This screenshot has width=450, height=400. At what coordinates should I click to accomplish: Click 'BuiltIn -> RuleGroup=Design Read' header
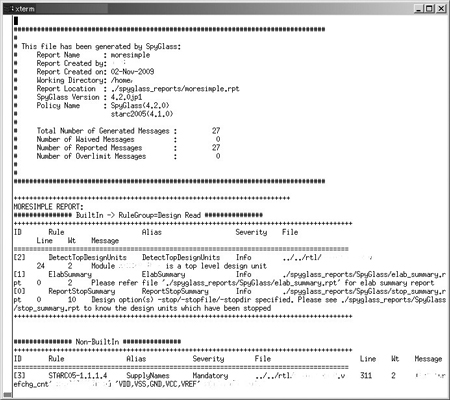[138, 215]
